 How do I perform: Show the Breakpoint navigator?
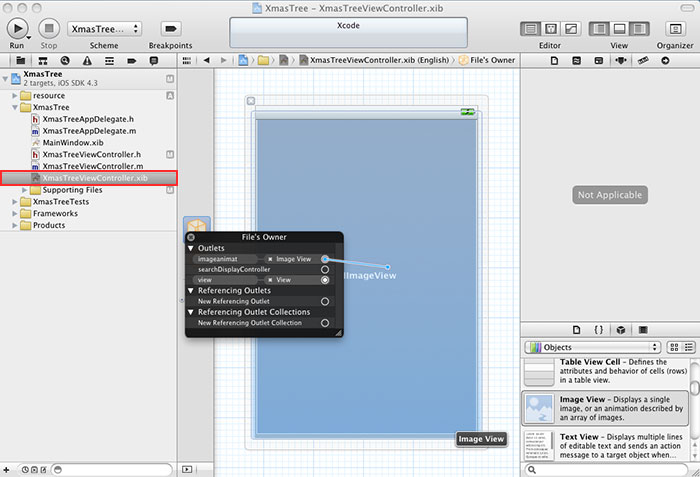pyautogui.click(x=131, y=60)
